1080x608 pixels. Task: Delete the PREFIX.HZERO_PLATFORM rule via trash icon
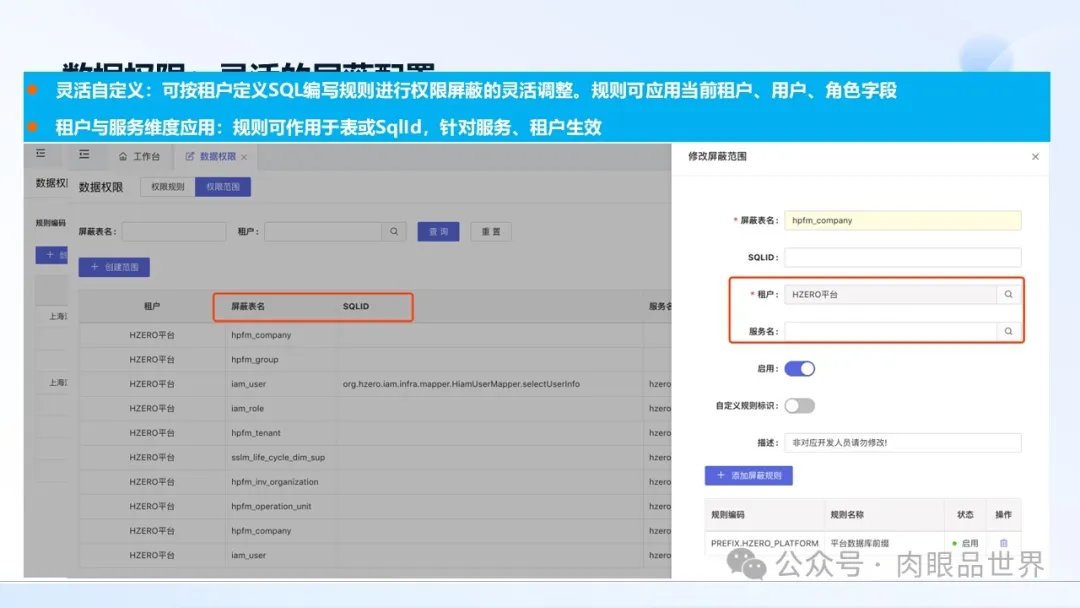(1003, 543)
